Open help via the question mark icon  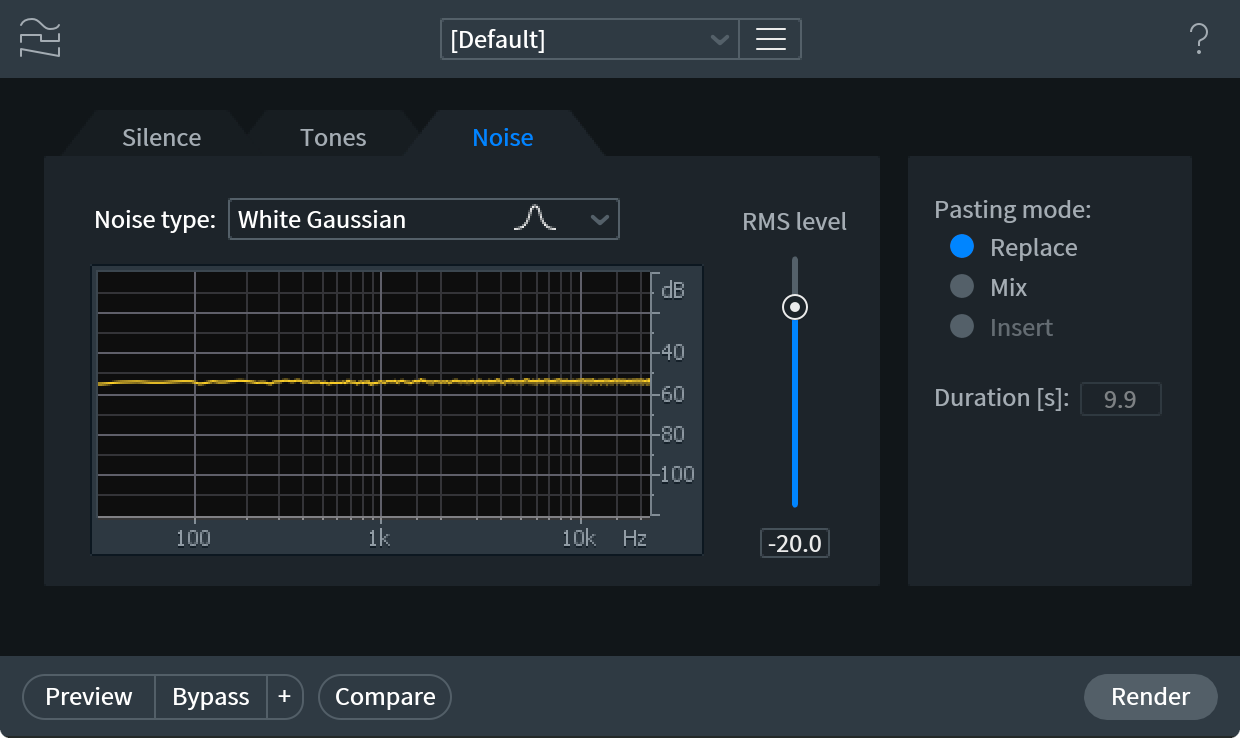[1199, 39]
